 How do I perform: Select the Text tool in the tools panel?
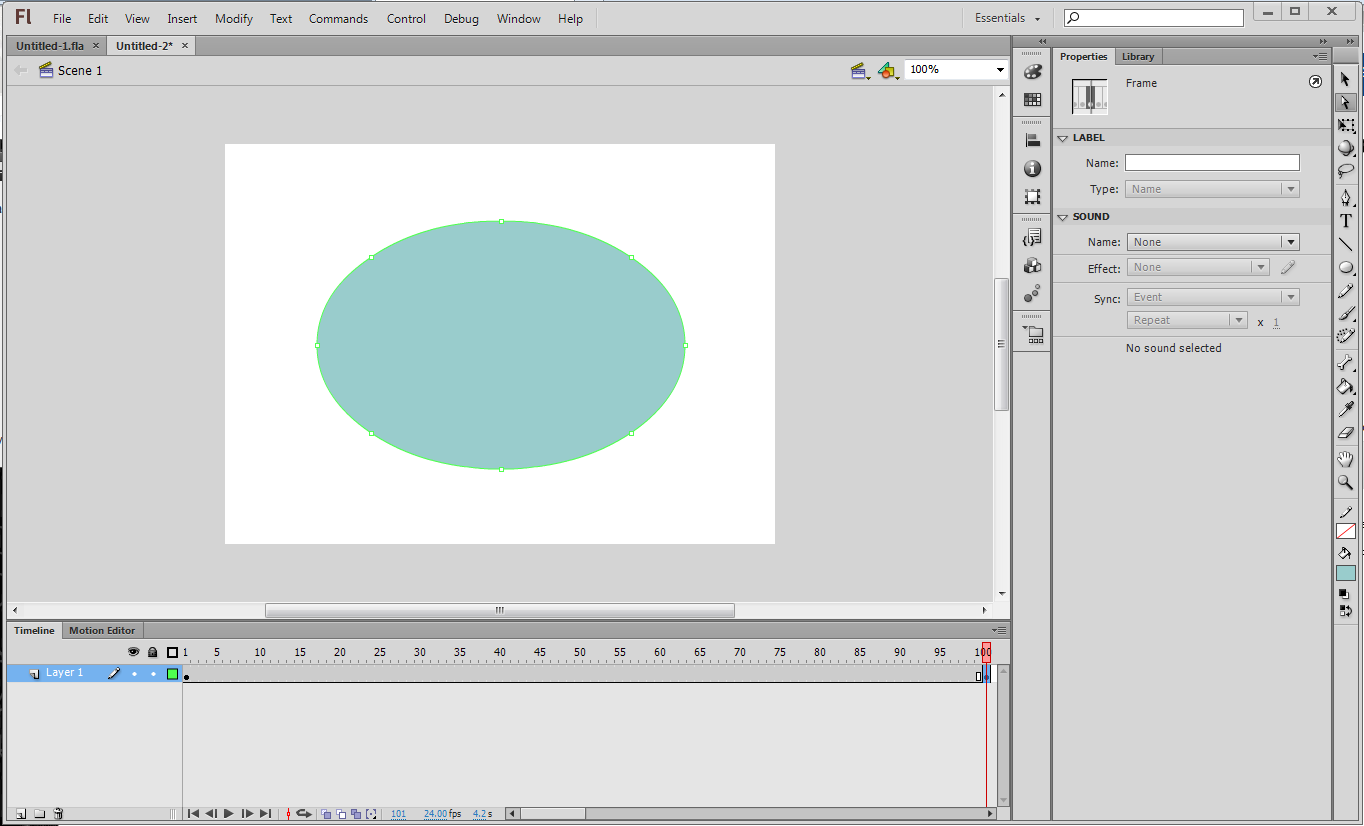point(1345,221)
